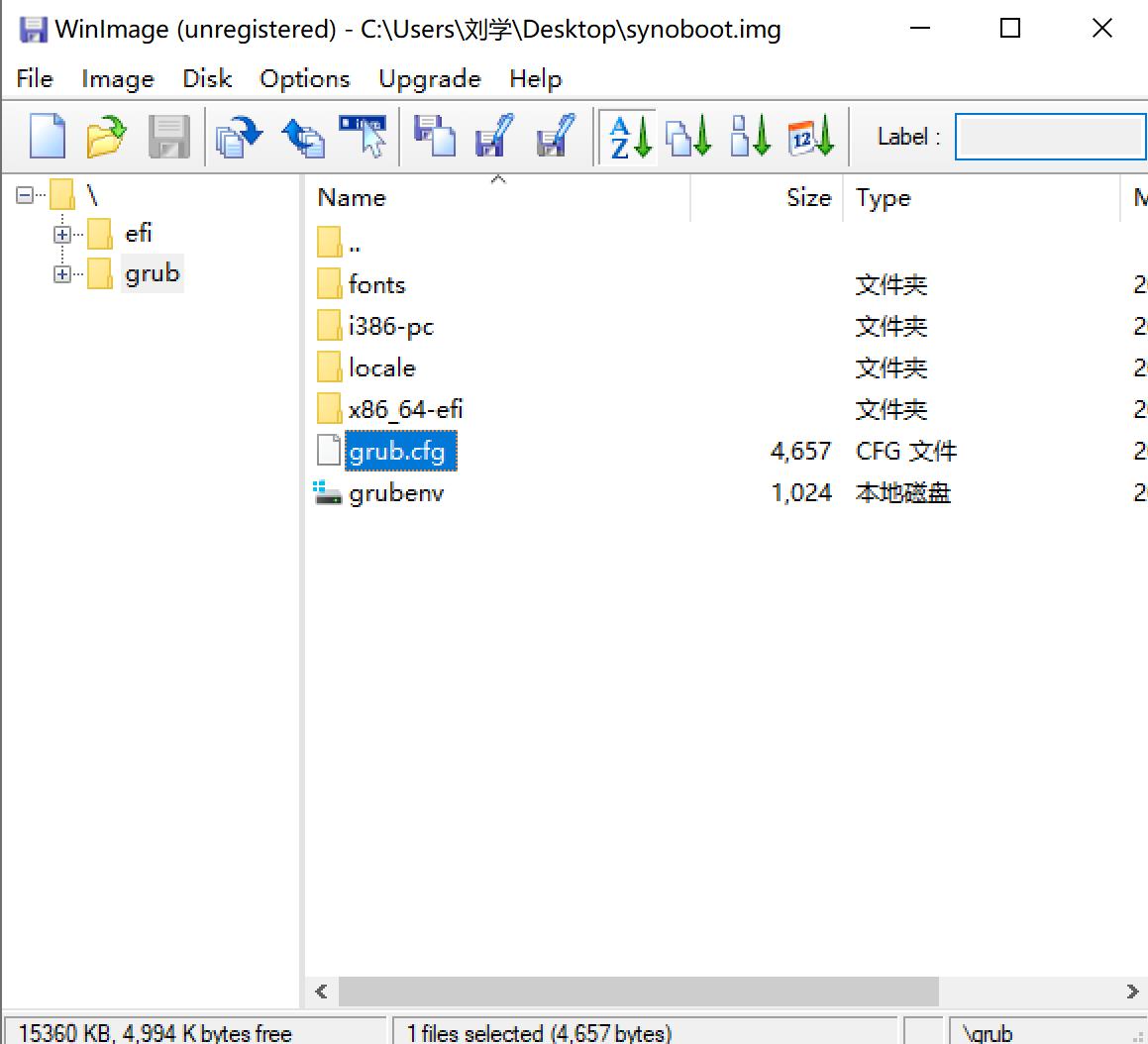Select the grub.cfg file name
Viewport: 1148px width, 1044px height.
tap(400, 451)
